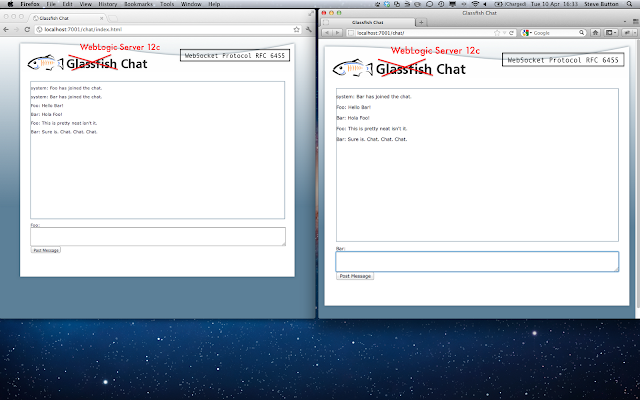Click the Firefox search magnifier icon
This screenshot has width=640, height=400.
(x=582, y=33)
